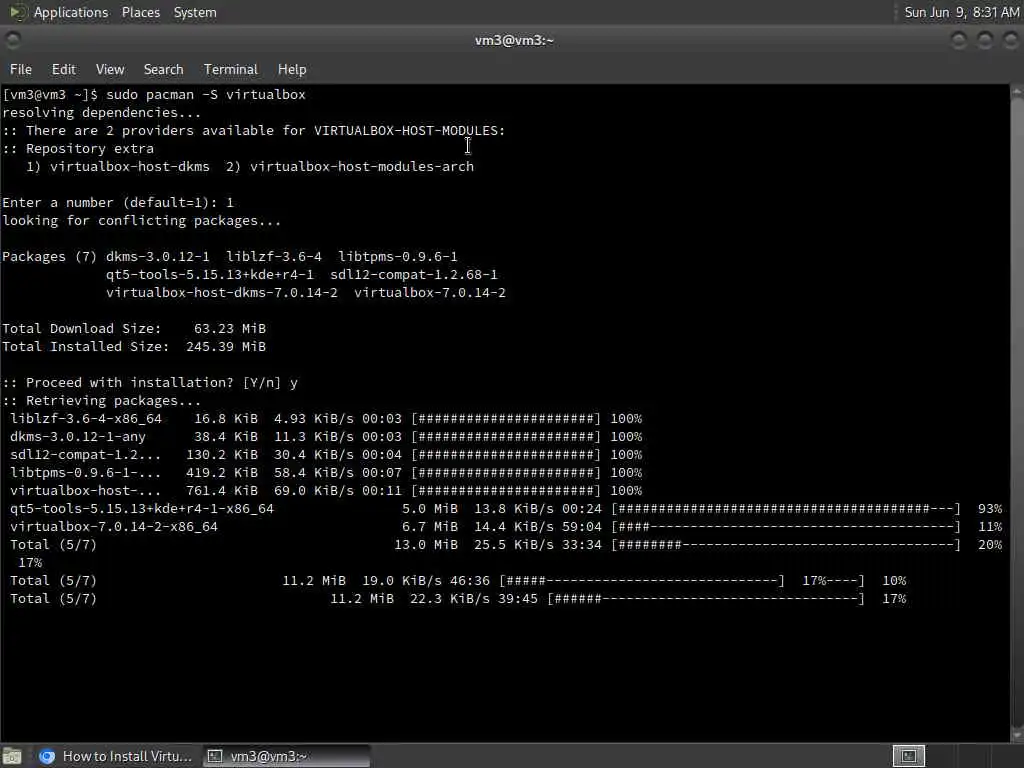Open the File menu in terminal
Screen dimensions: 1024x768
pyautogui.click(x=20, y=69)
